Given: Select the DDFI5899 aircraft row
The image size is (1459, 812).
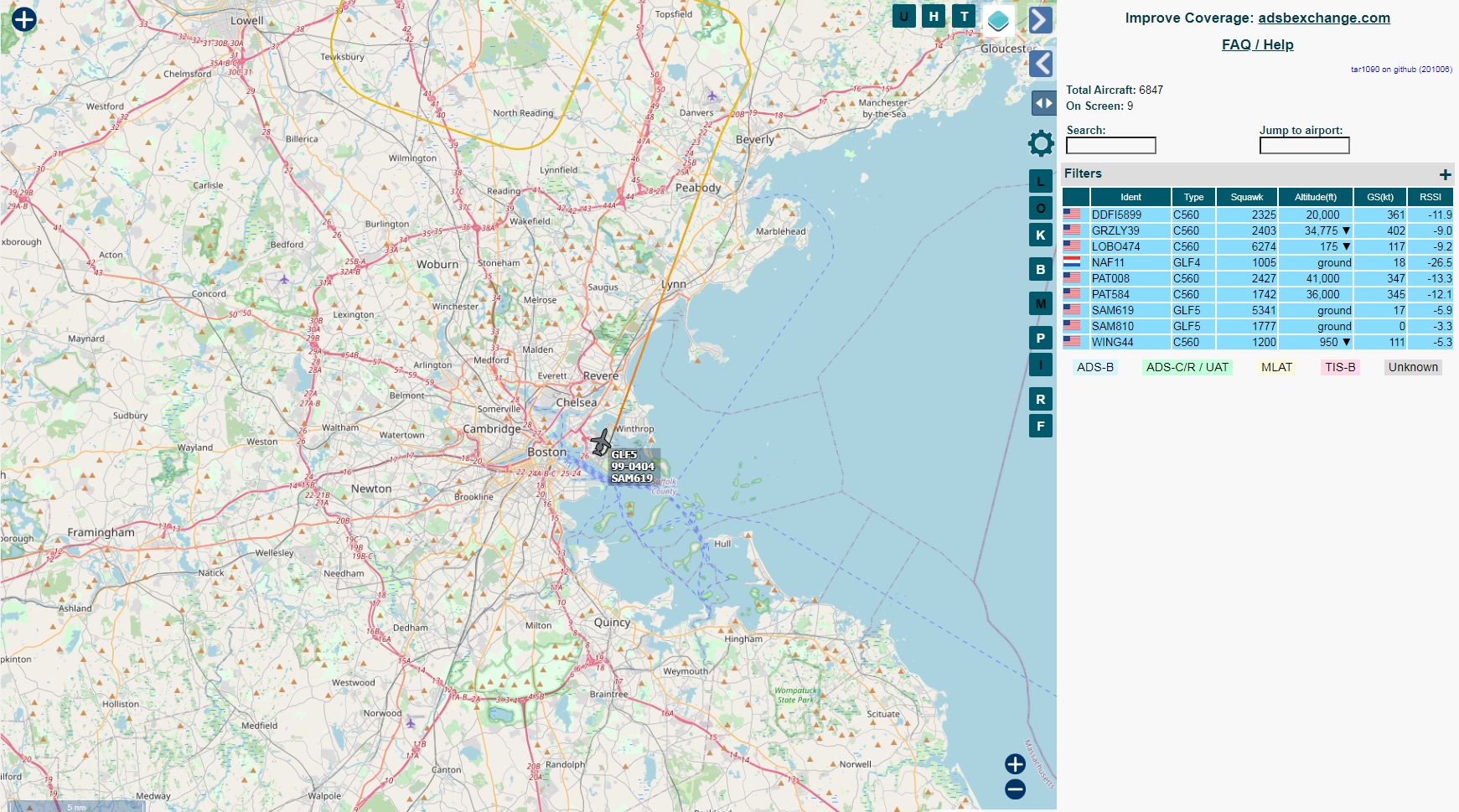Looking at the screenshot, I should click(1257, 215).
